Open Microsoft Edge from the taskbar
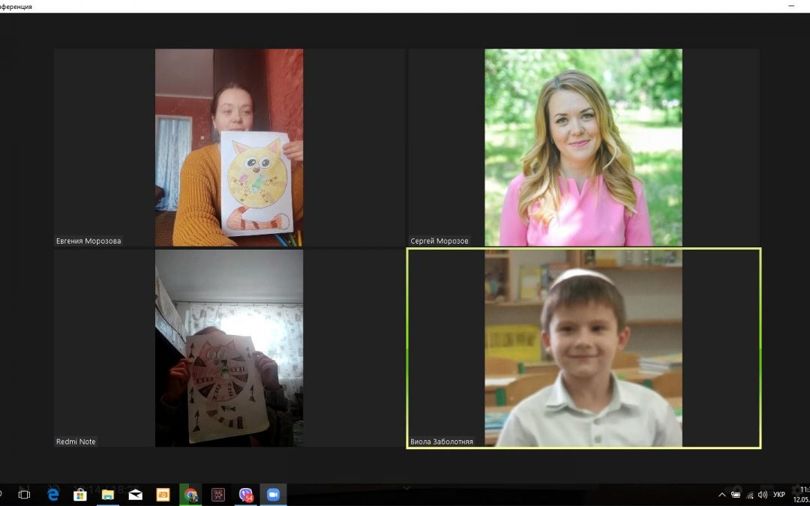Image resolution: width=810 pixels, height=506 pixels. click(52, 494)
